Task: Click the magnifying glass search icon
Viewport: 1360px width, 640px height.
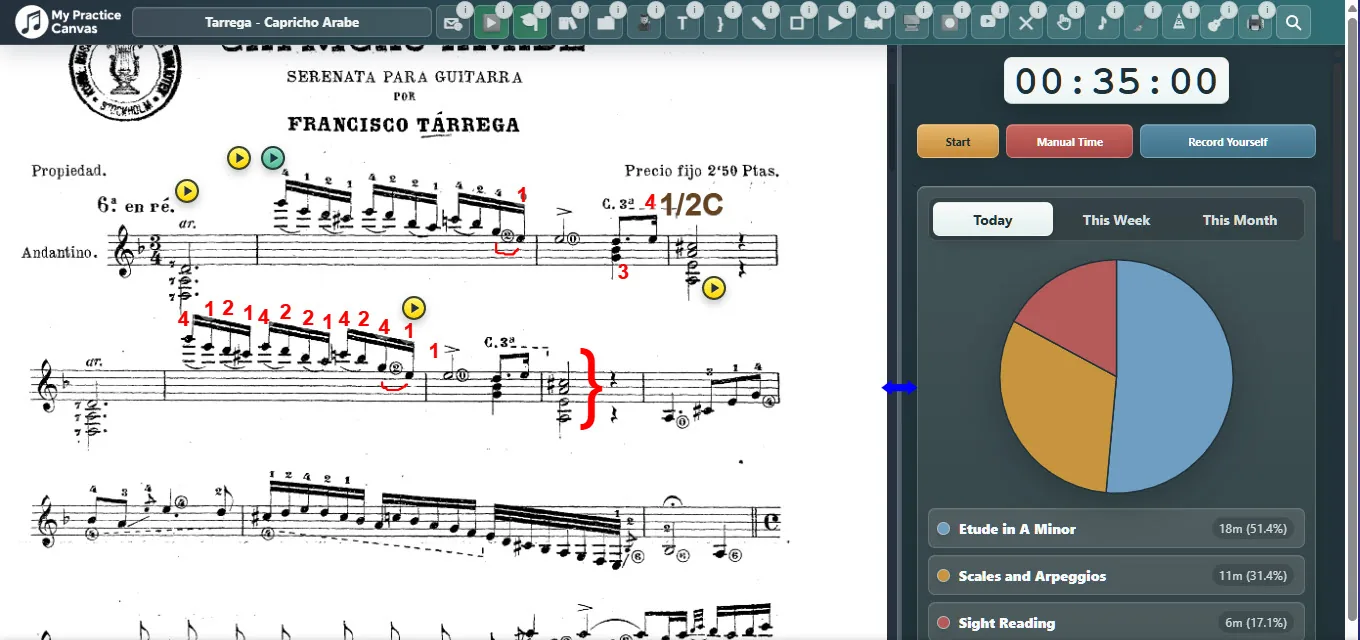Action: [x=1293, y=23]
